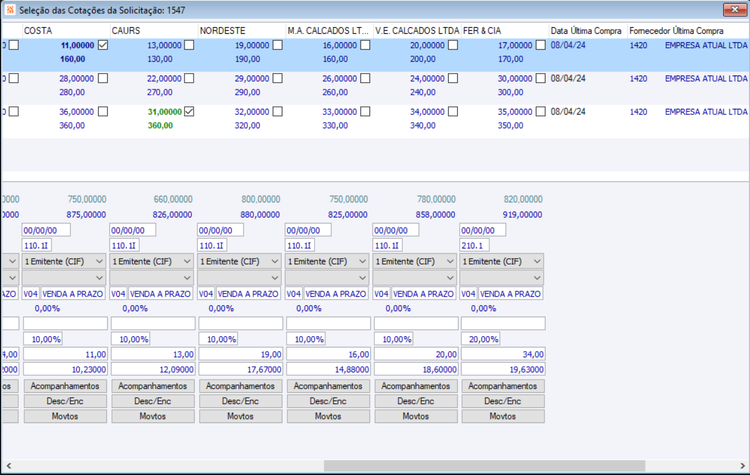Click Desc/Enc button under FER & CIA column
This screenshot has height=475, width=750.
click(x=503, y=401)
